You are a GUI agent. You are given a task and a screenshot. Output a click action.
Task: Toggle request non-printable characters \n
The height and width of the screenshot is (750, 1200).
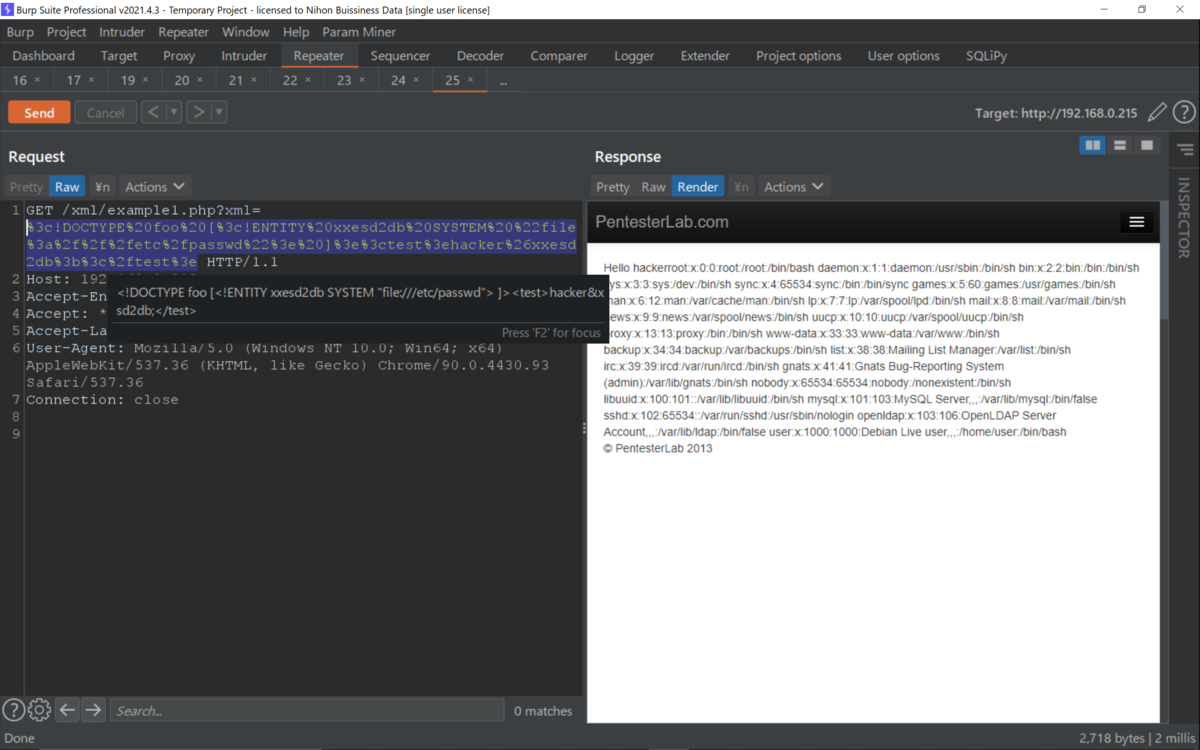pos(102,186)
